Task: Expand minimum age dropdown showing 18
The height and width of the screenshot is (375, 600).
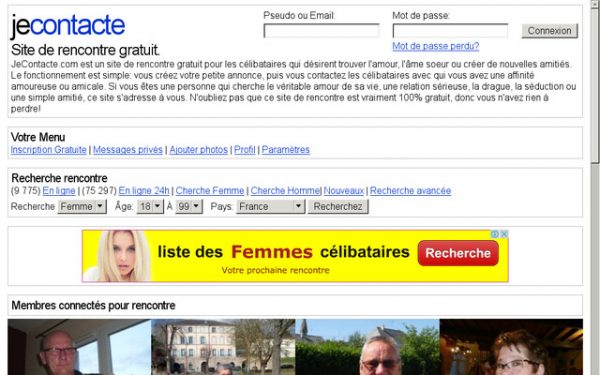Action: (x=150, y=207)
